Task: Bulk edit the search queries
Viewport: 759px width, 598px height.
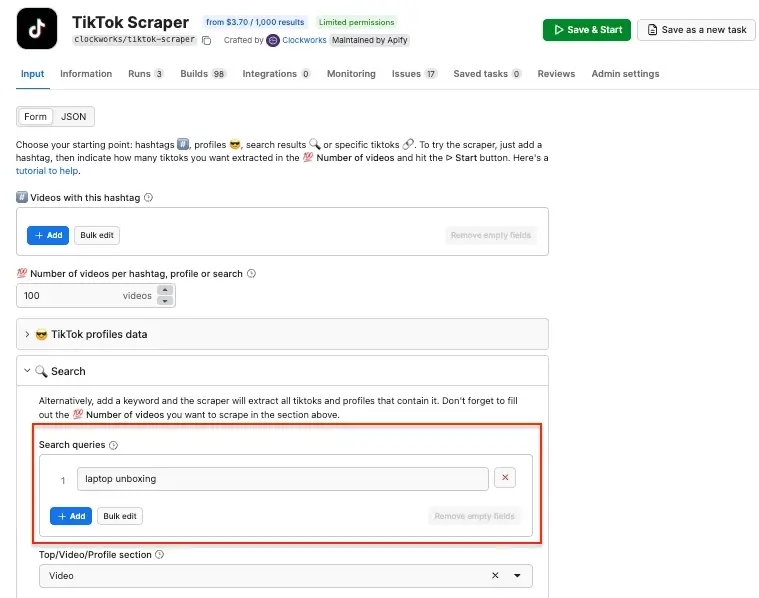Action: click(120, 516)
